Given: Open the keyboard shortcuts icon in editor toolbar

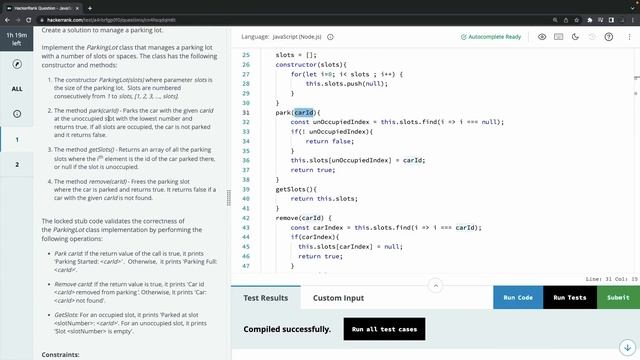Looking at the screenshot, I should click(558, 37).
